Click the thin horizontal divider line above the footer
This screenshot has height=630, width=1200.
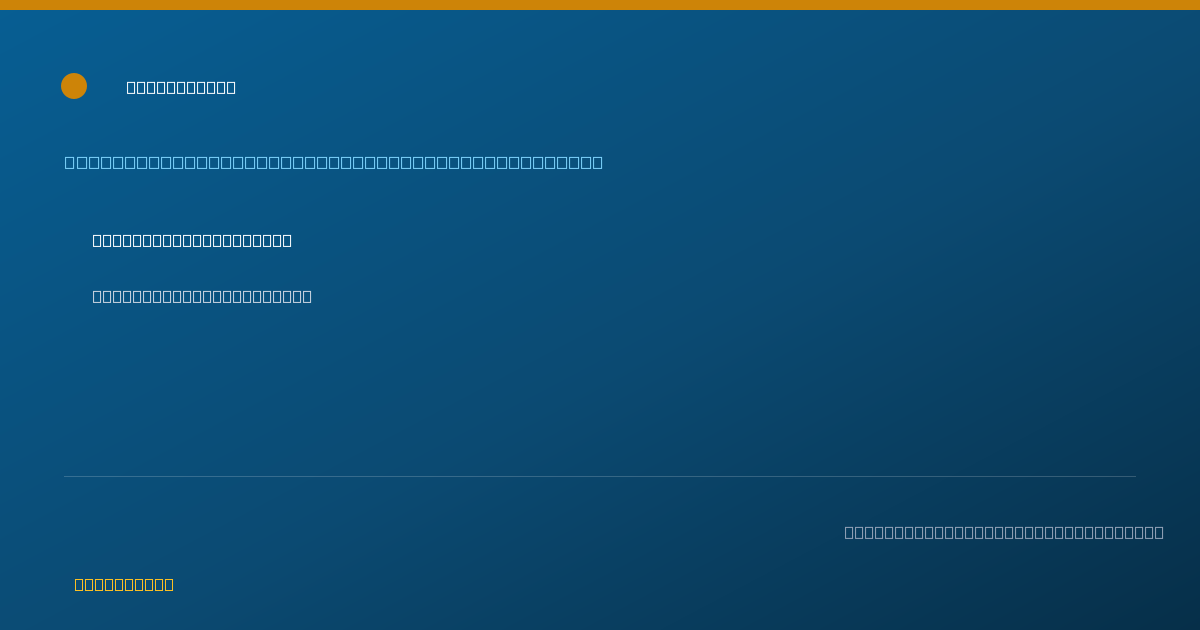pos(600,476)
